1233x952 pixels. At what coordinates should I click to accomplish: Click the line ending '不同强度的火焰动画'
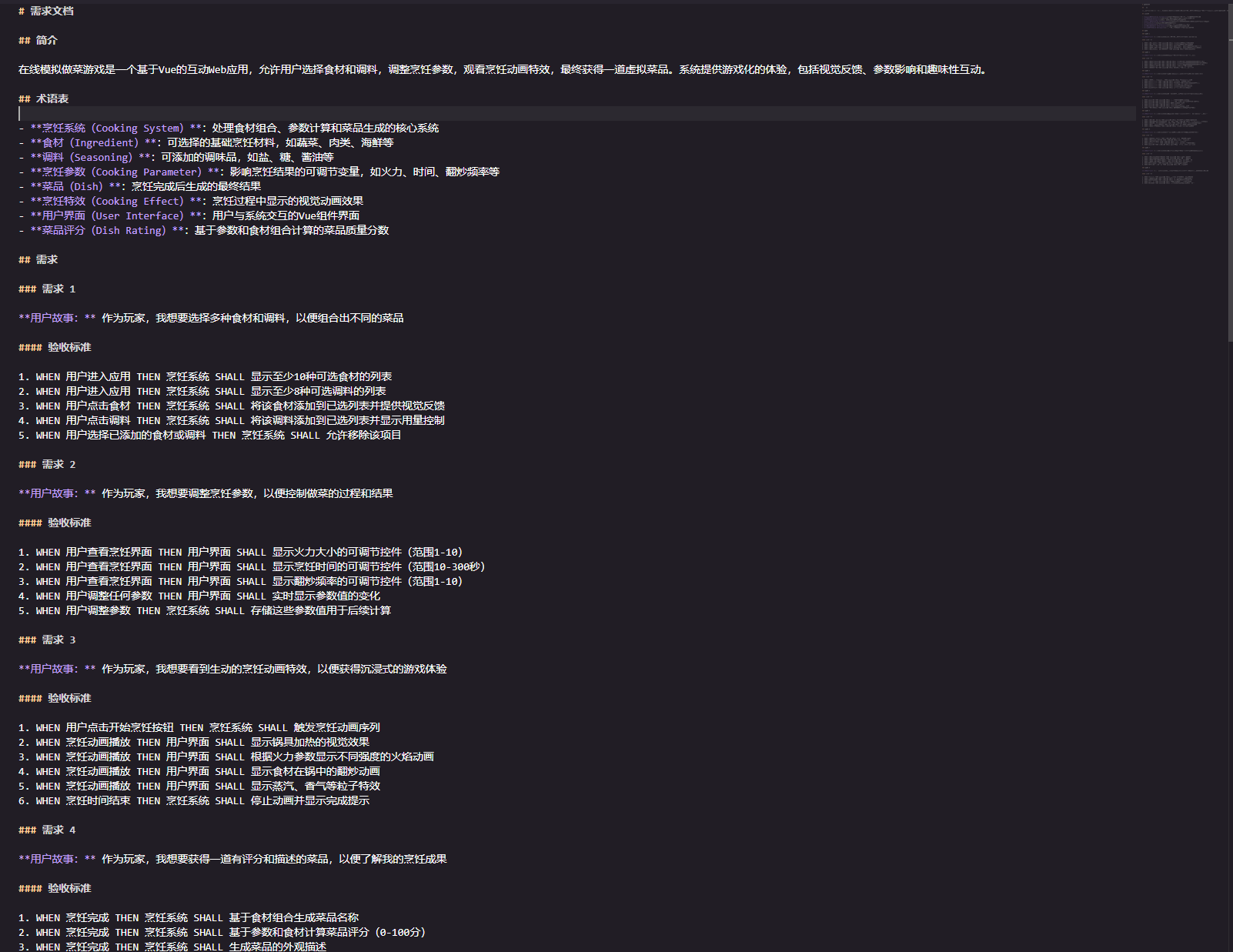tap(226, 757)
